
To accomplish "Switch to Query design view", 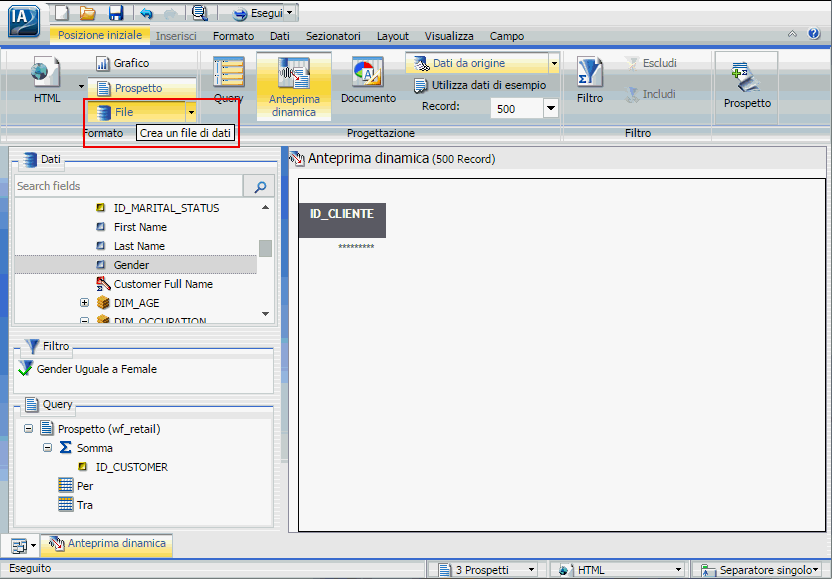I will (229, 81).
